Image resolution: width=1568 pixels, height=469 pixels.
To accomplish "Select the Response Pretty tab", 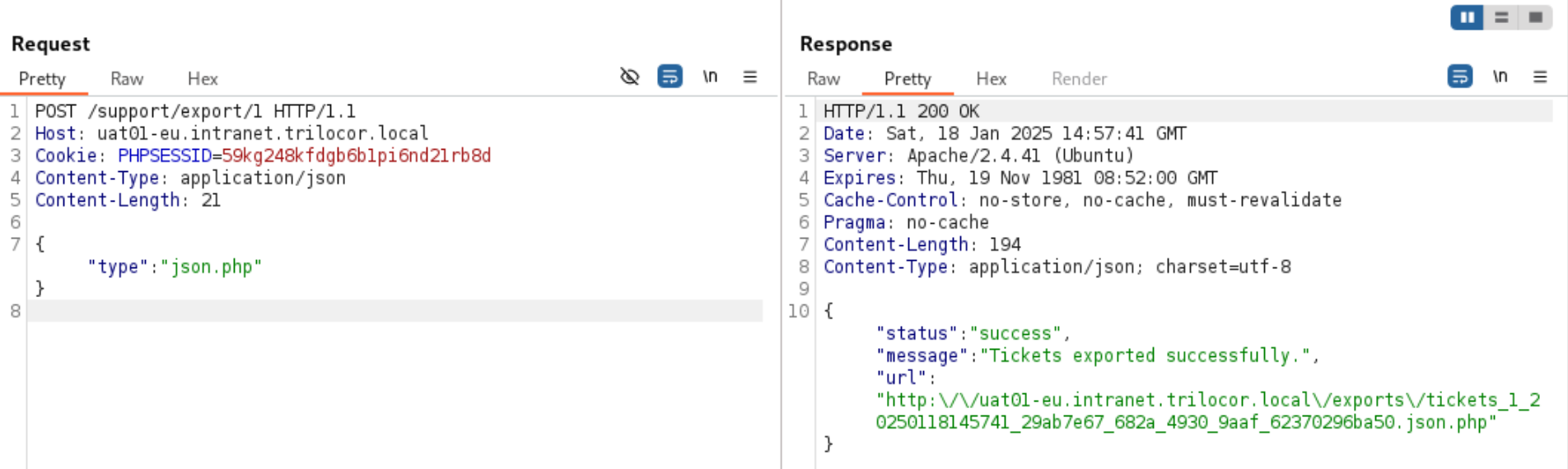I will 908,79.
